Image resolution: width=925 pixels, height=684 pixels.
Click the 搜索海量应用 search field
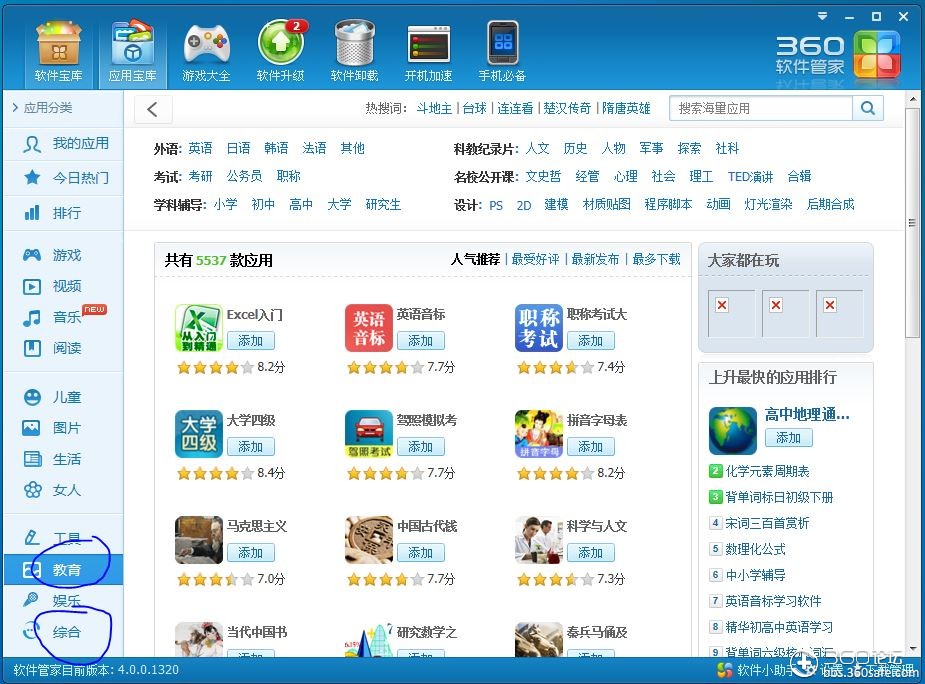762,108
